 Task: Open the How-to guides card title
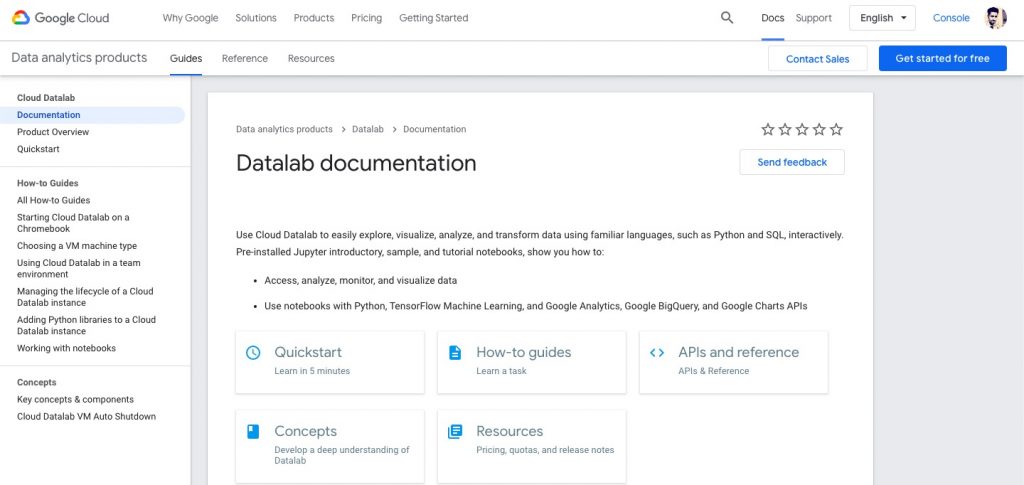pos(524,352)
